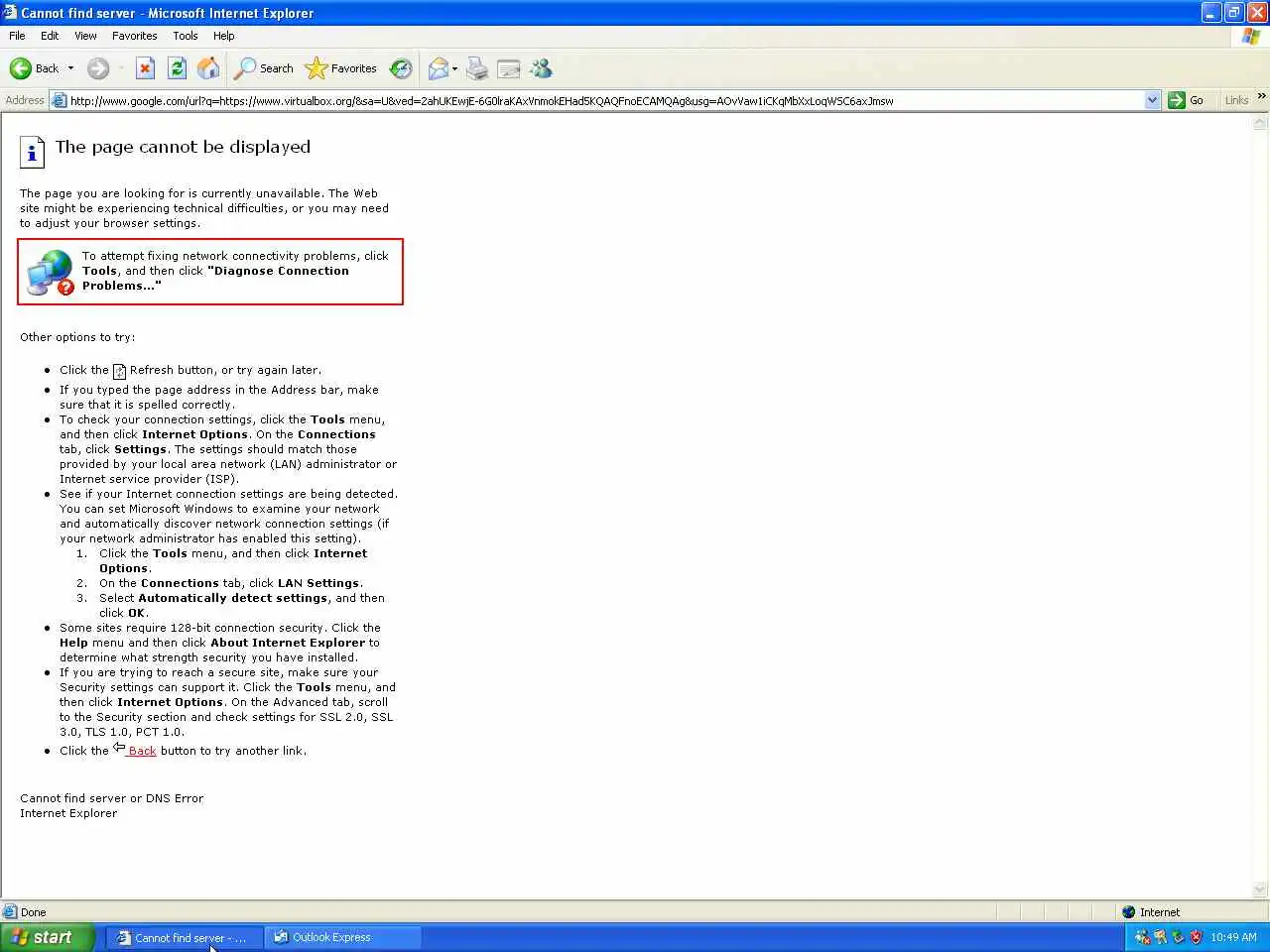
Task: Click the Refresh toolbar icon
Action: pyautogui.click(x=177, y=68)
